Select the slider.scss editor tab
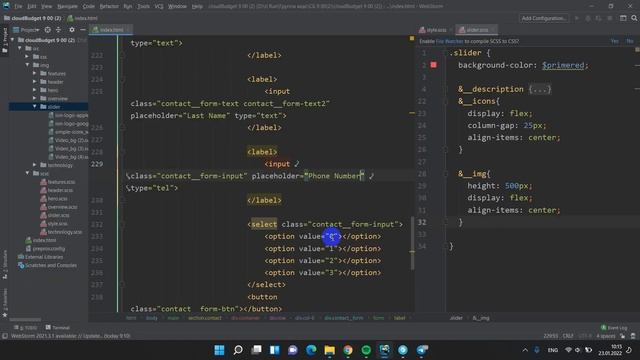The height and width of the screenshot is (360, 640). [x=476, y=30]
